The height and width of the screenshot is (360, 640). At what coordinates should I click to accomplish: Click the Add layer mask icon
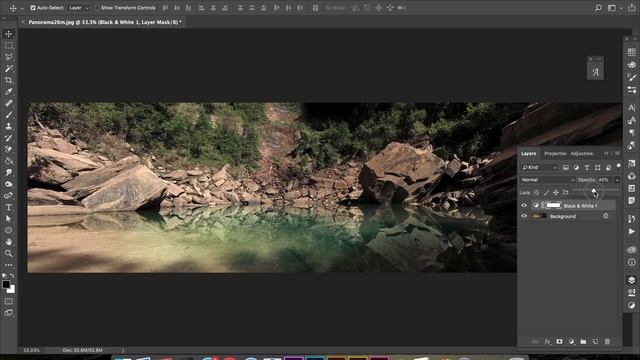click(x=559, y=342)
